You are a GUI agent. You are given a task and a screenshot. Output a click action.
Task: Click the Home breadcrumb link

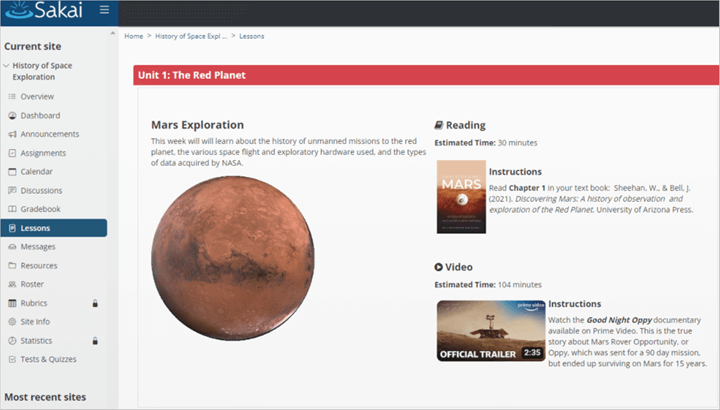tap(133, 36)
